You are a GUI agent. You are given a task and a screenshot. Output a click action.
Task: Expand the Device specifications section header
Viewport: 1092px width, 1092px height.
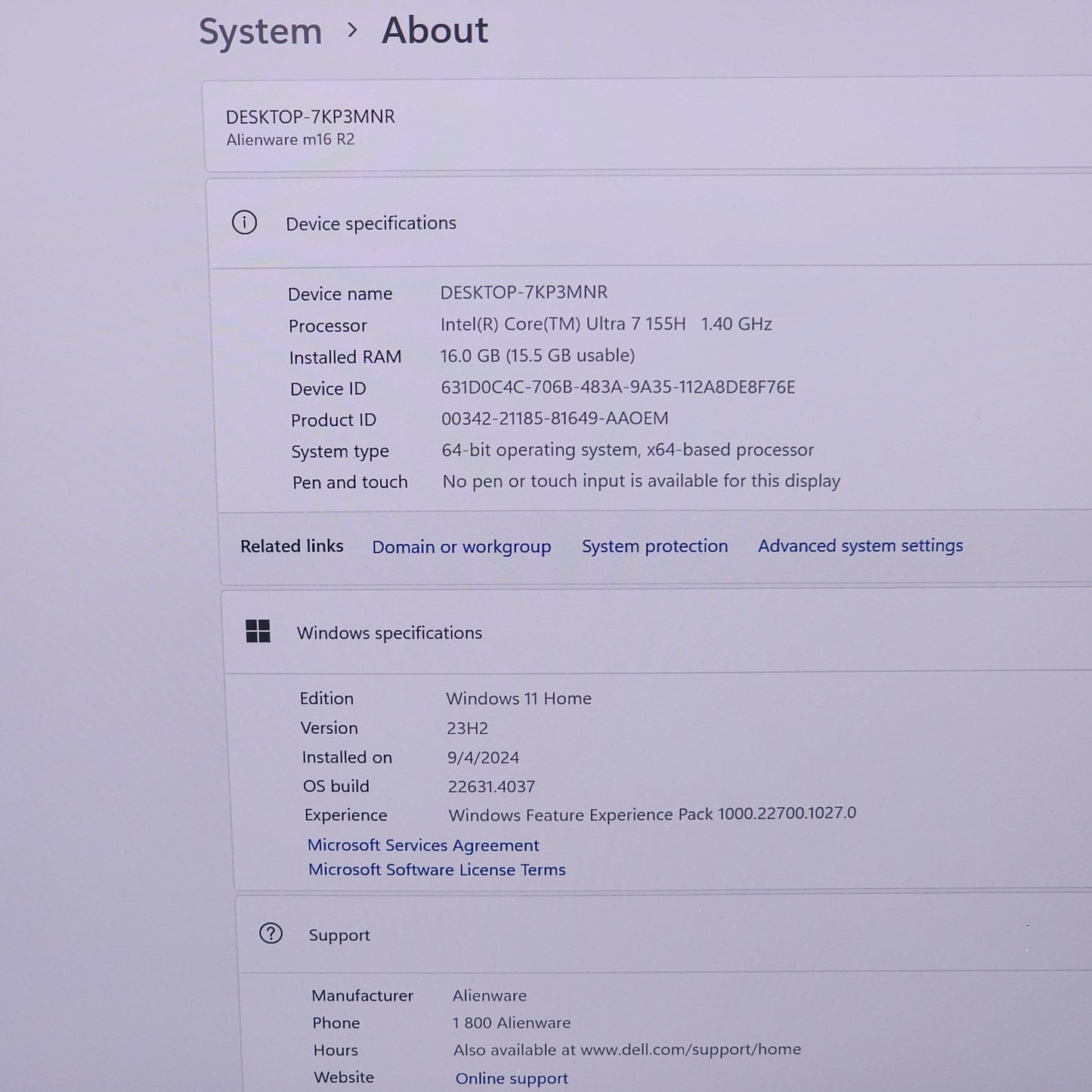tap(651, 223)
